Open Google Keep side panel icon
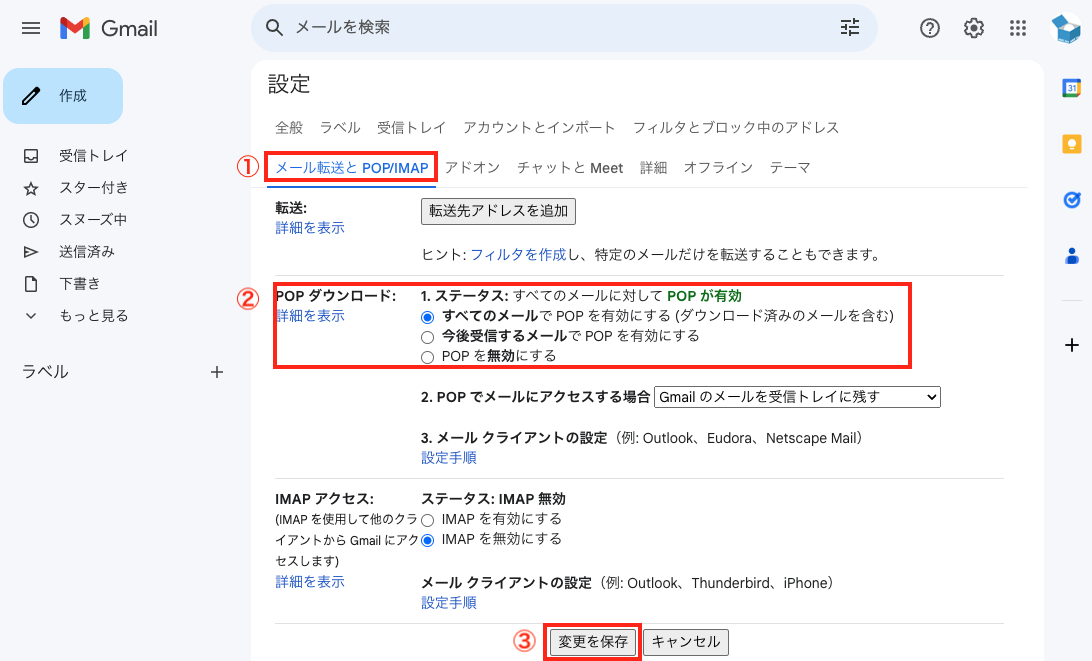 pos(1071,144)
